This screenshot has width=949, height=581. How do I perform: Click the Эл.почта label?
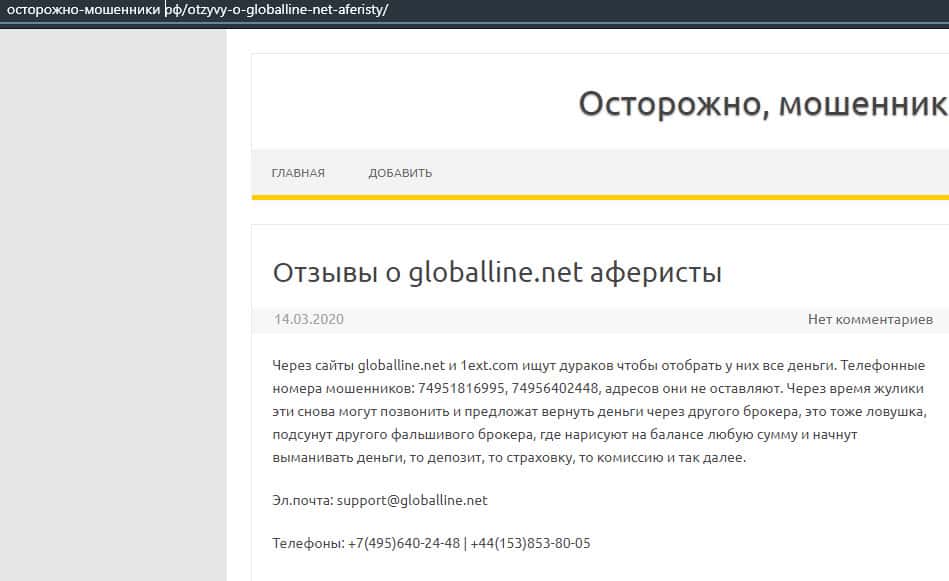pos(302,500)
